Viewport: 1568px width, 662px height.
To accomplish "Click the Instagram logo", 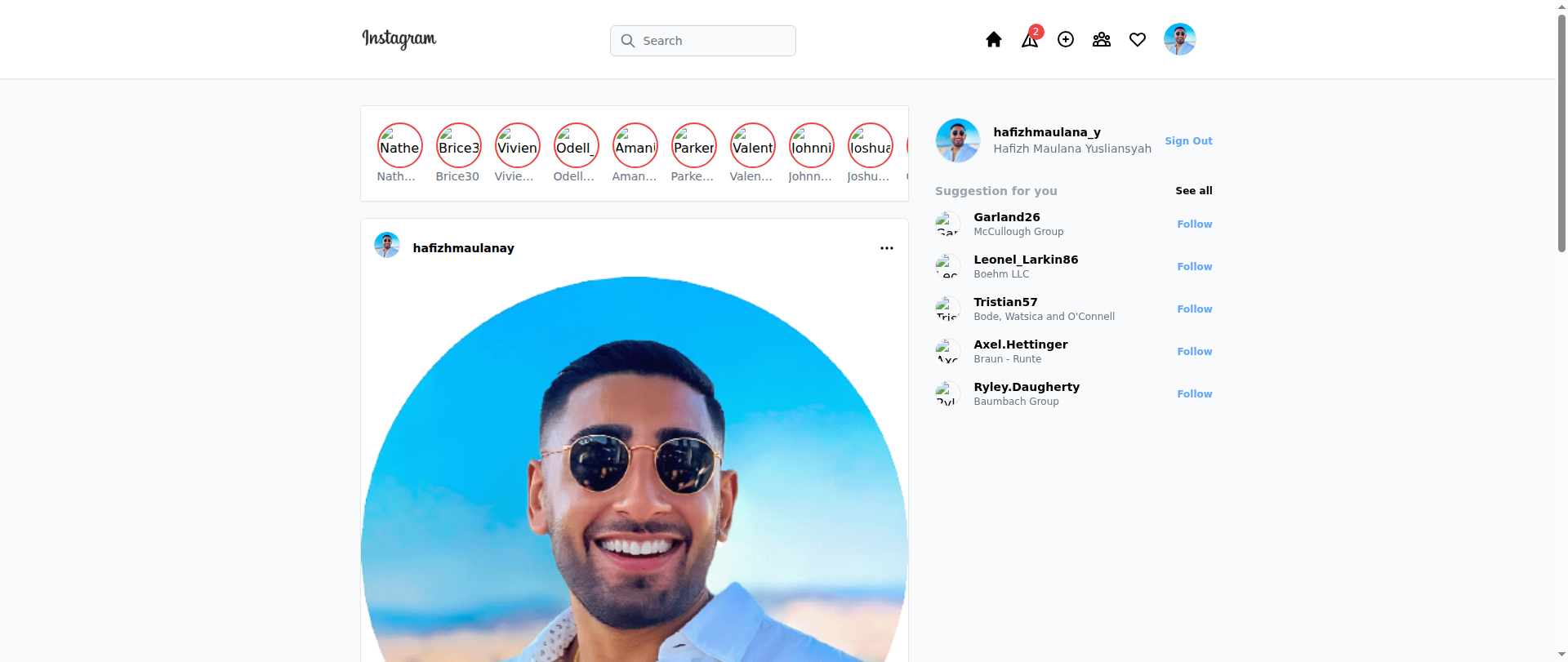I will 399,39.
